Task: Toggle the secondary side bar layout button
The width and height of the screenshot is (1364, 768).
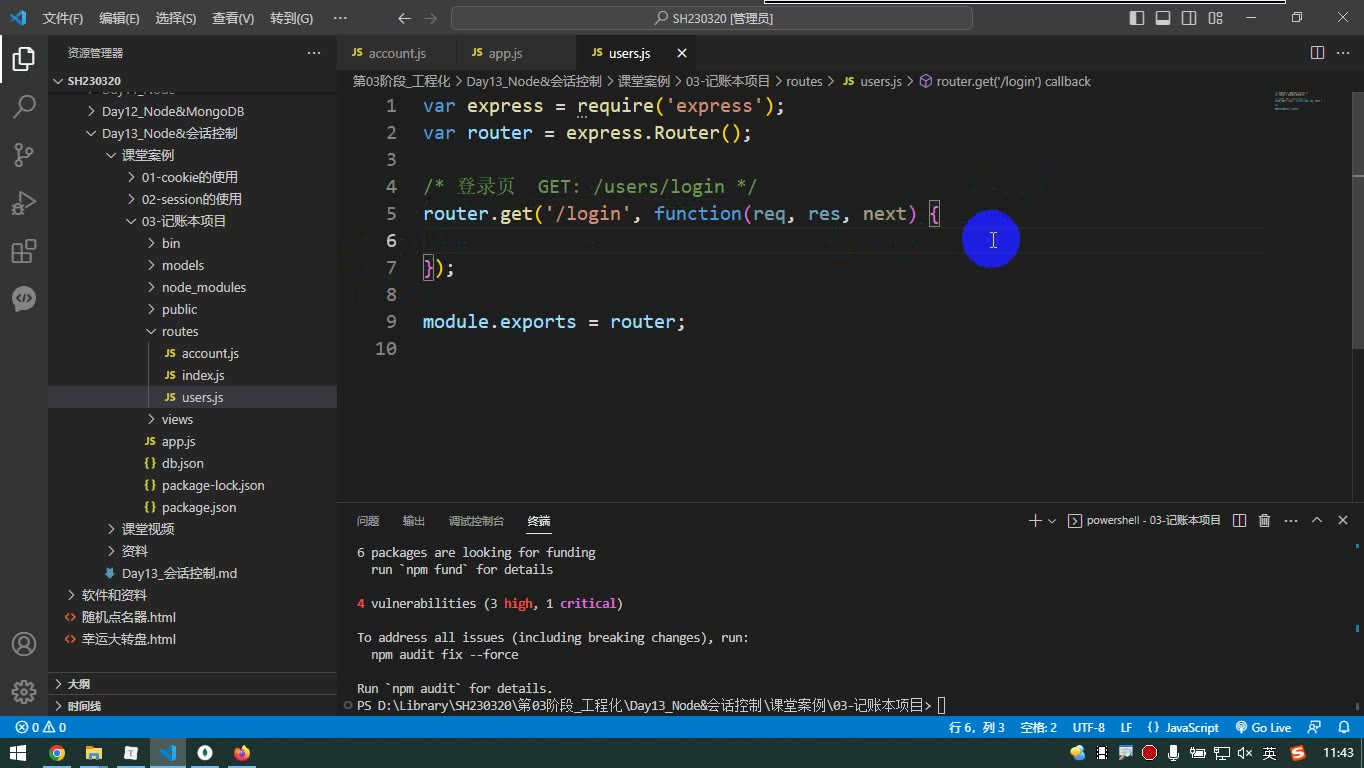Action: coord(1189,18)
